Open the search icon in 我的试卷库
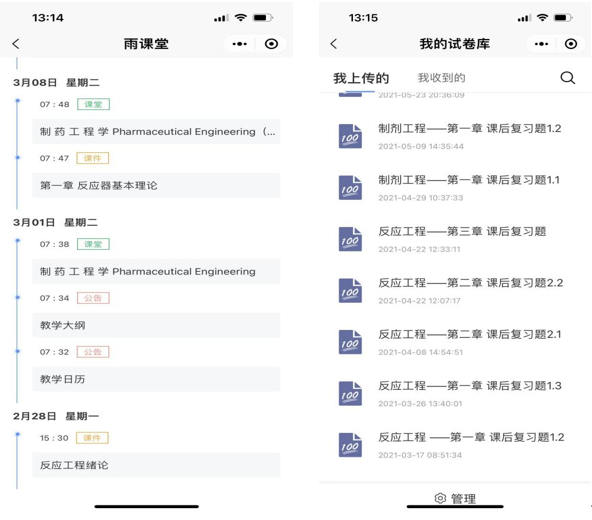 pyautogui.click(x=567, y=78)
